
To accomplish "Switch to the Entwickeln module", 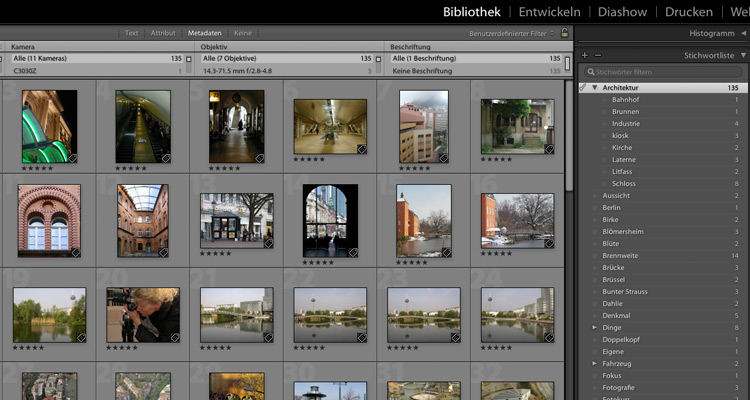I will click(x=550, y=12).
